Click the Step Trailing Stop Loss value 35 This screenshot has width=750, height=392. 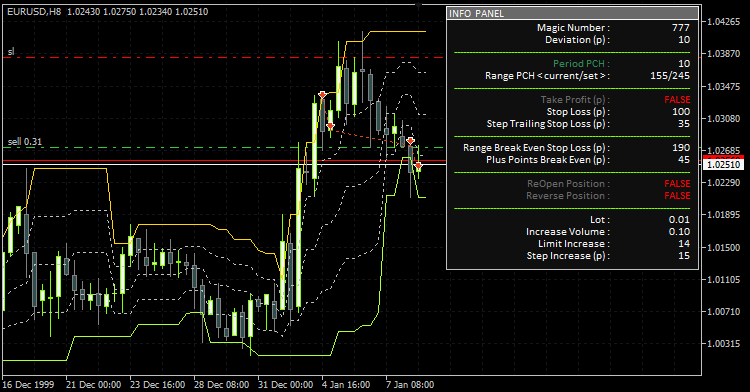(684, 124)
